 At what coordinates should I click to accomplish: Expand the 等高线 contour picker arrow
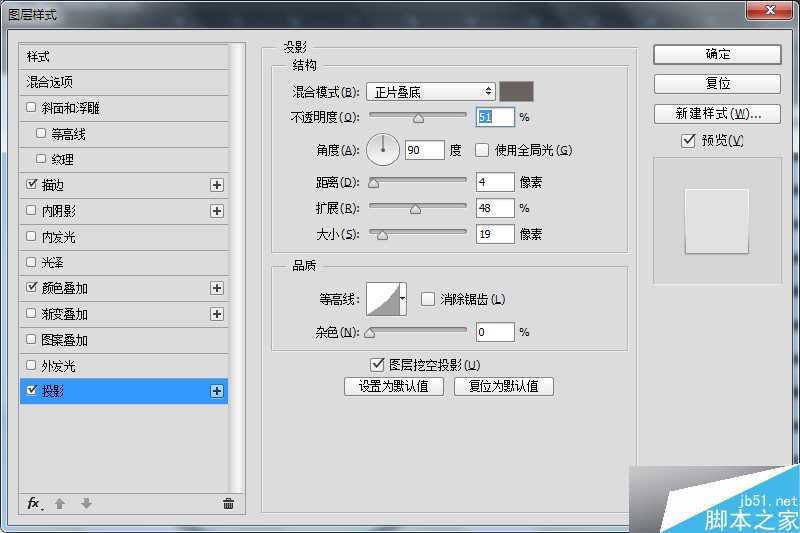pyautogui.click(x=403, y=298)
